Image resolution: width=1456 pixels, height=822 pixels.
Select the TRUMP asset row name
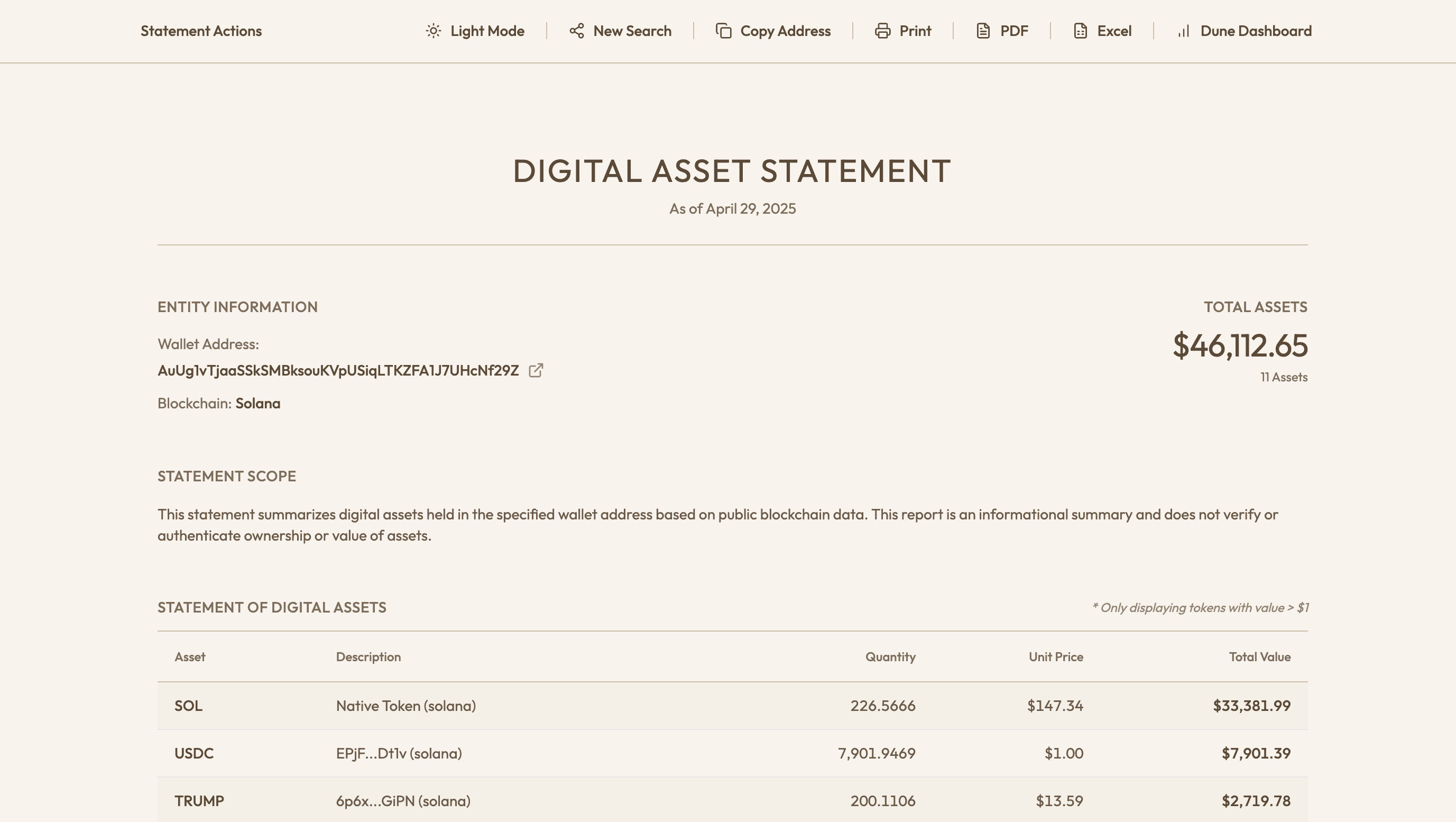click(199, 801)
